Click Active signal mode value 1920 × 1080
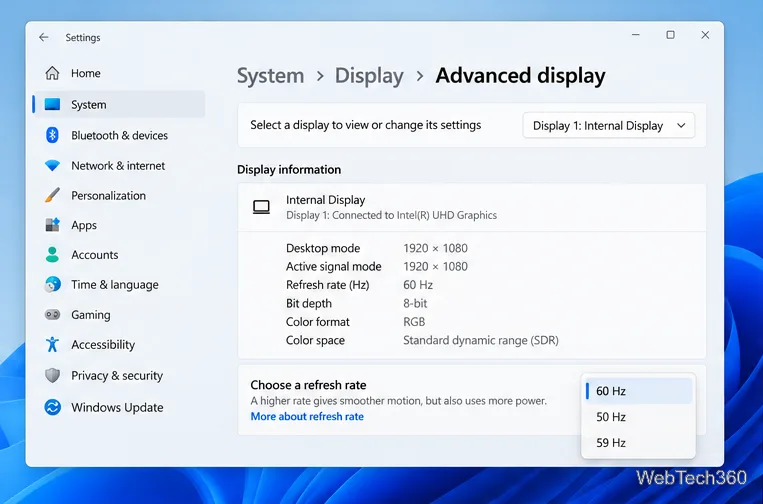This screenshot has height=504, width=763. (x=436, y=267)
